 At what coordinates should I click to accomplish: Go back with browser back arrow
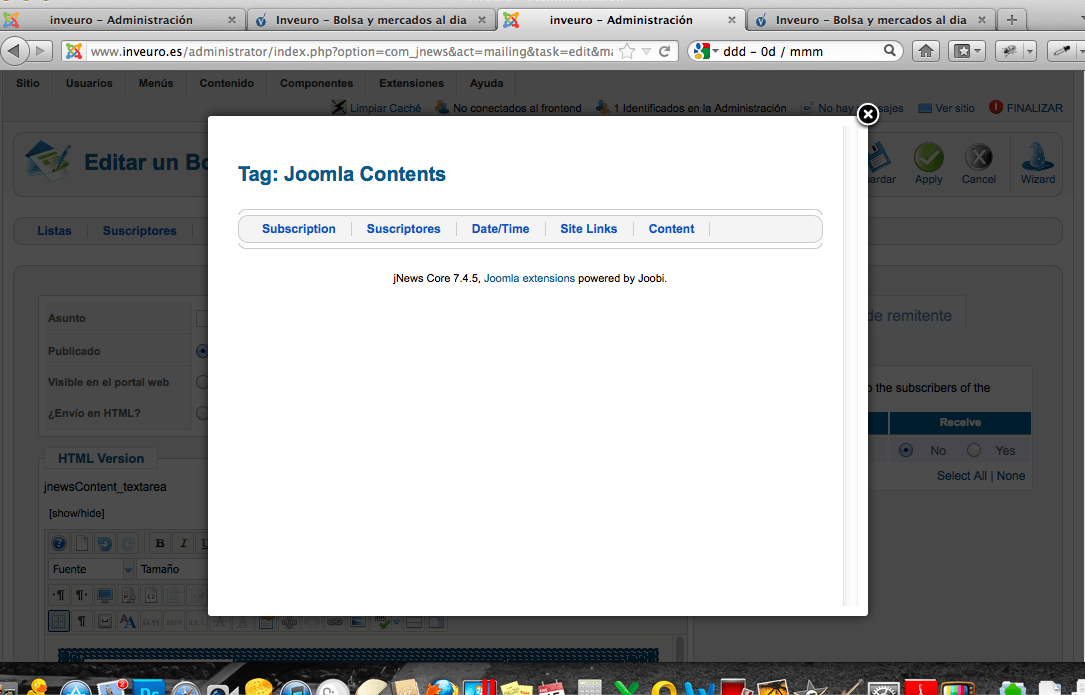[15, 51]
